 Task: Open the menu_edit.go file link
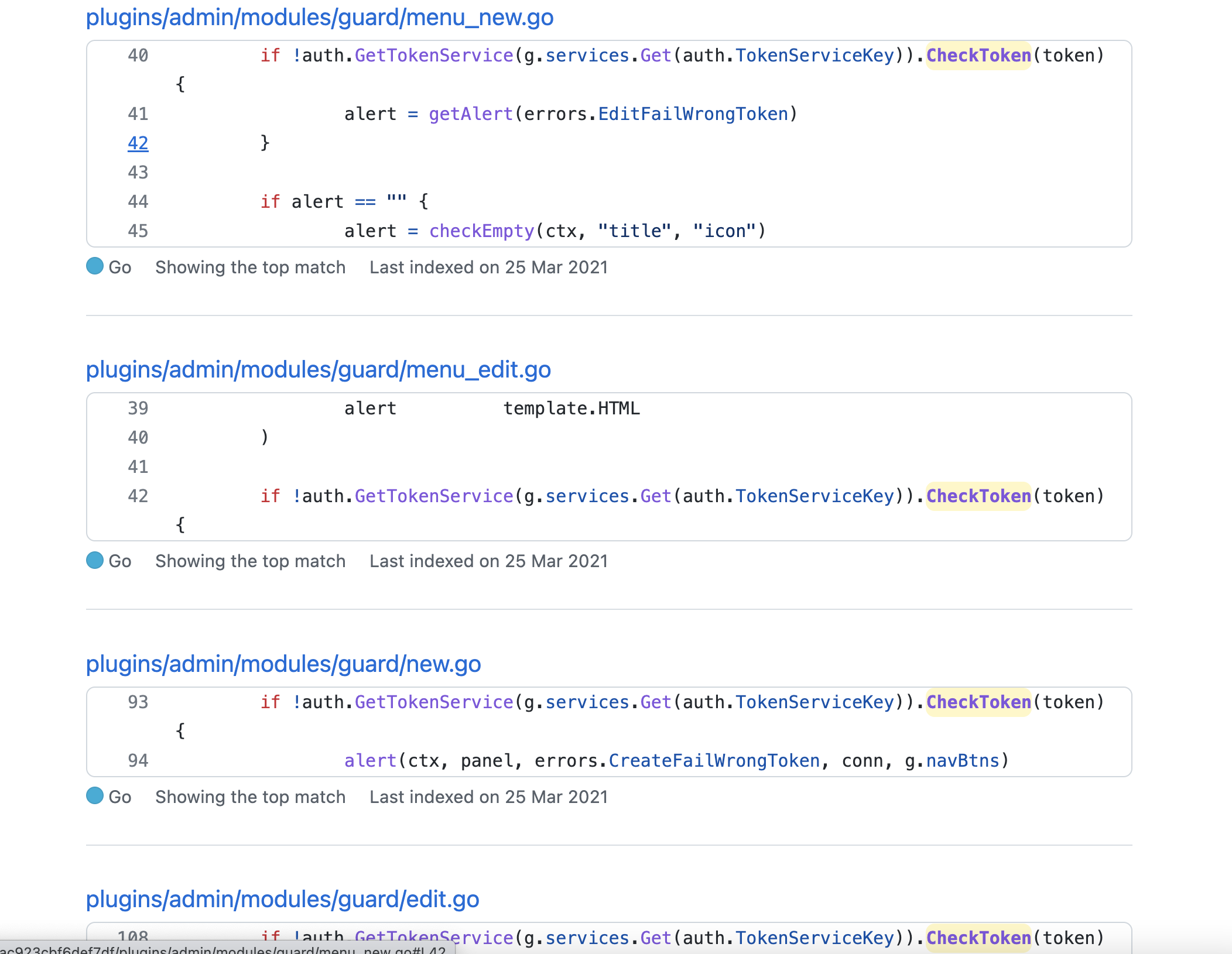(318, 370)
